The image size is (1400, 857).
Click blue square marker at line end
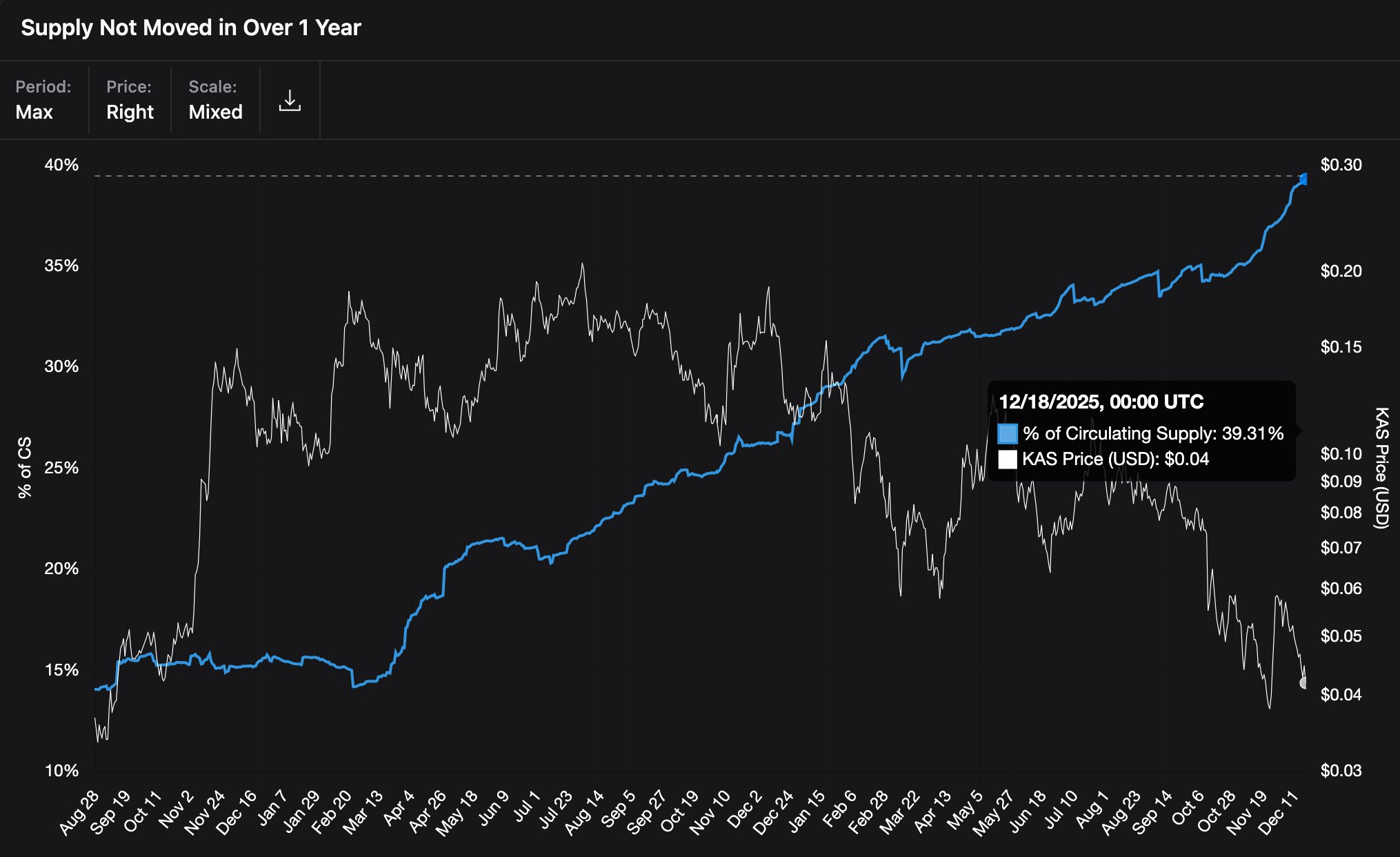click(x=1303, y=179)
